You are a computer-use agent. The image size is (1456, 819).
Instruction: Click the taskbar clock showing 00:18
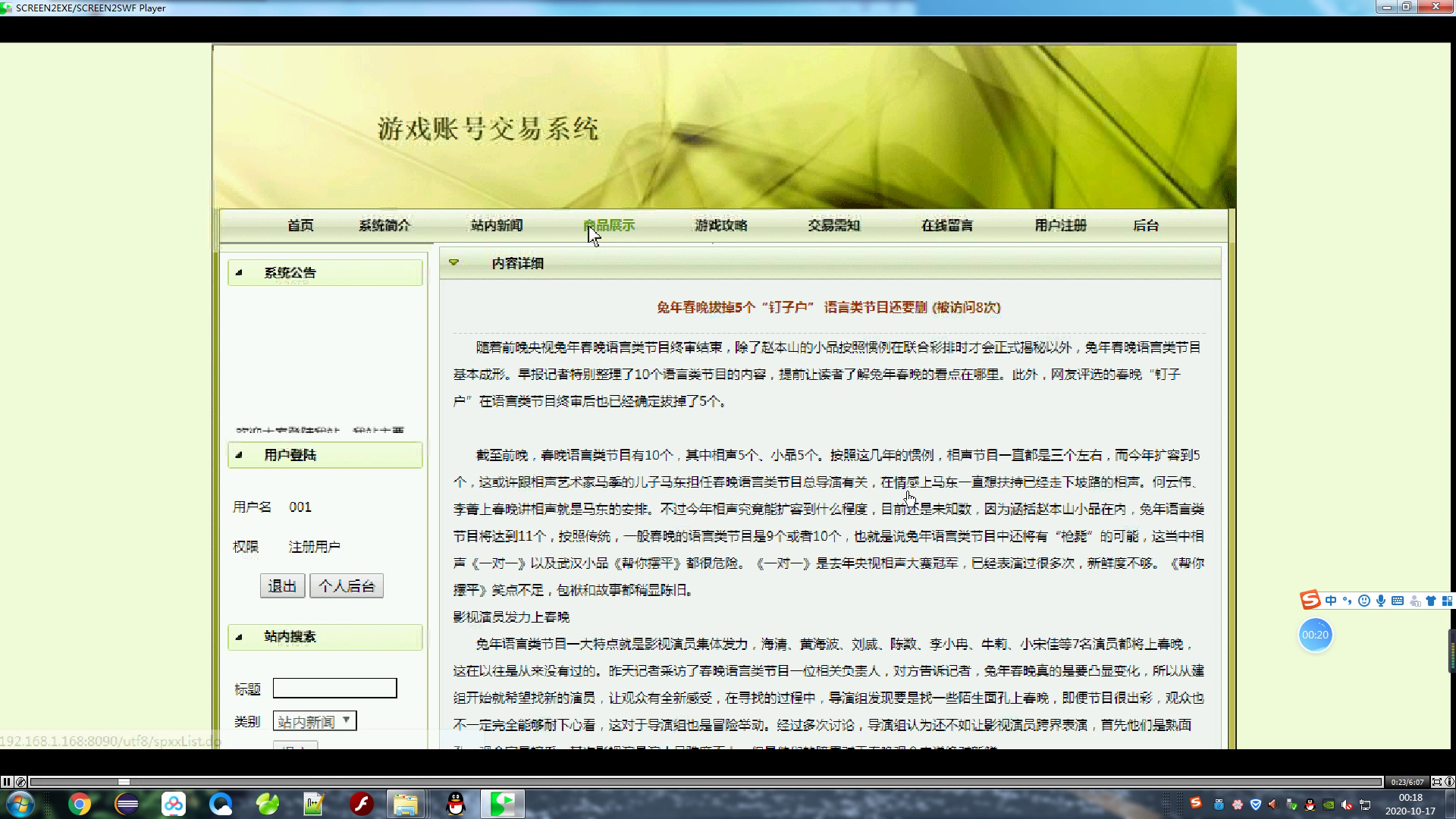coord(1410,804)
